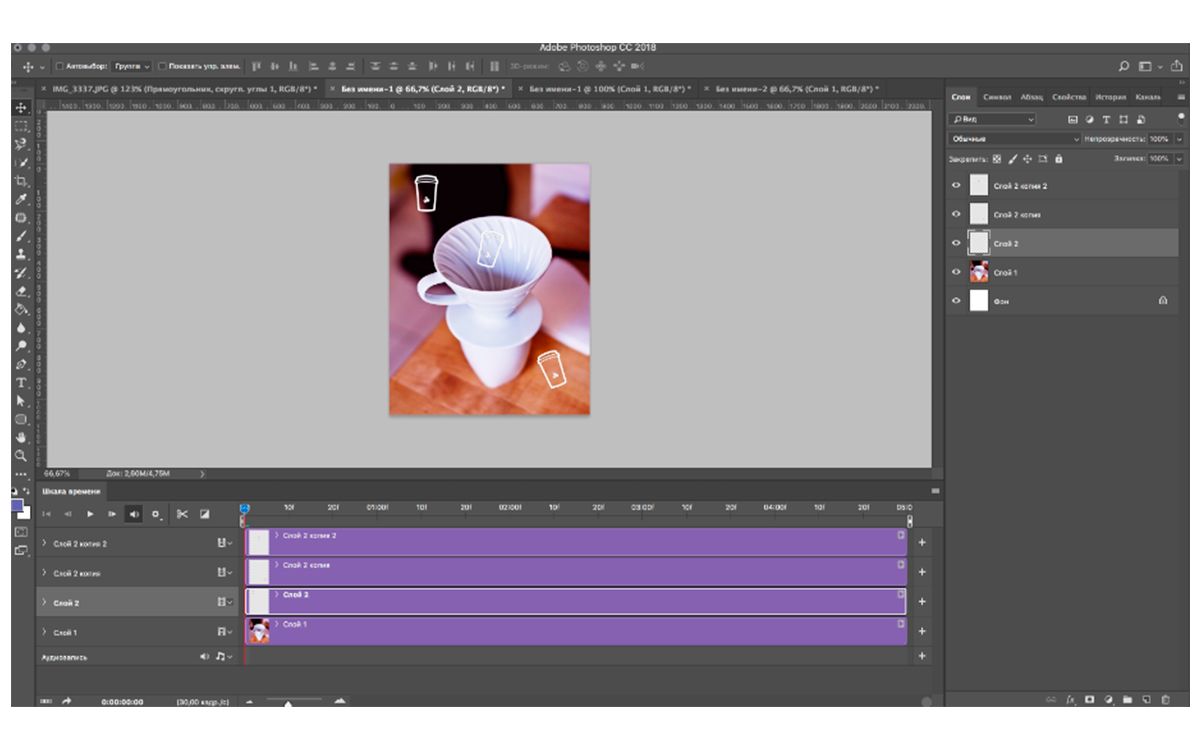The image size is (1200, 750).
Task: Click the lock all padlock icon
Action: (x=1059, y=159)
